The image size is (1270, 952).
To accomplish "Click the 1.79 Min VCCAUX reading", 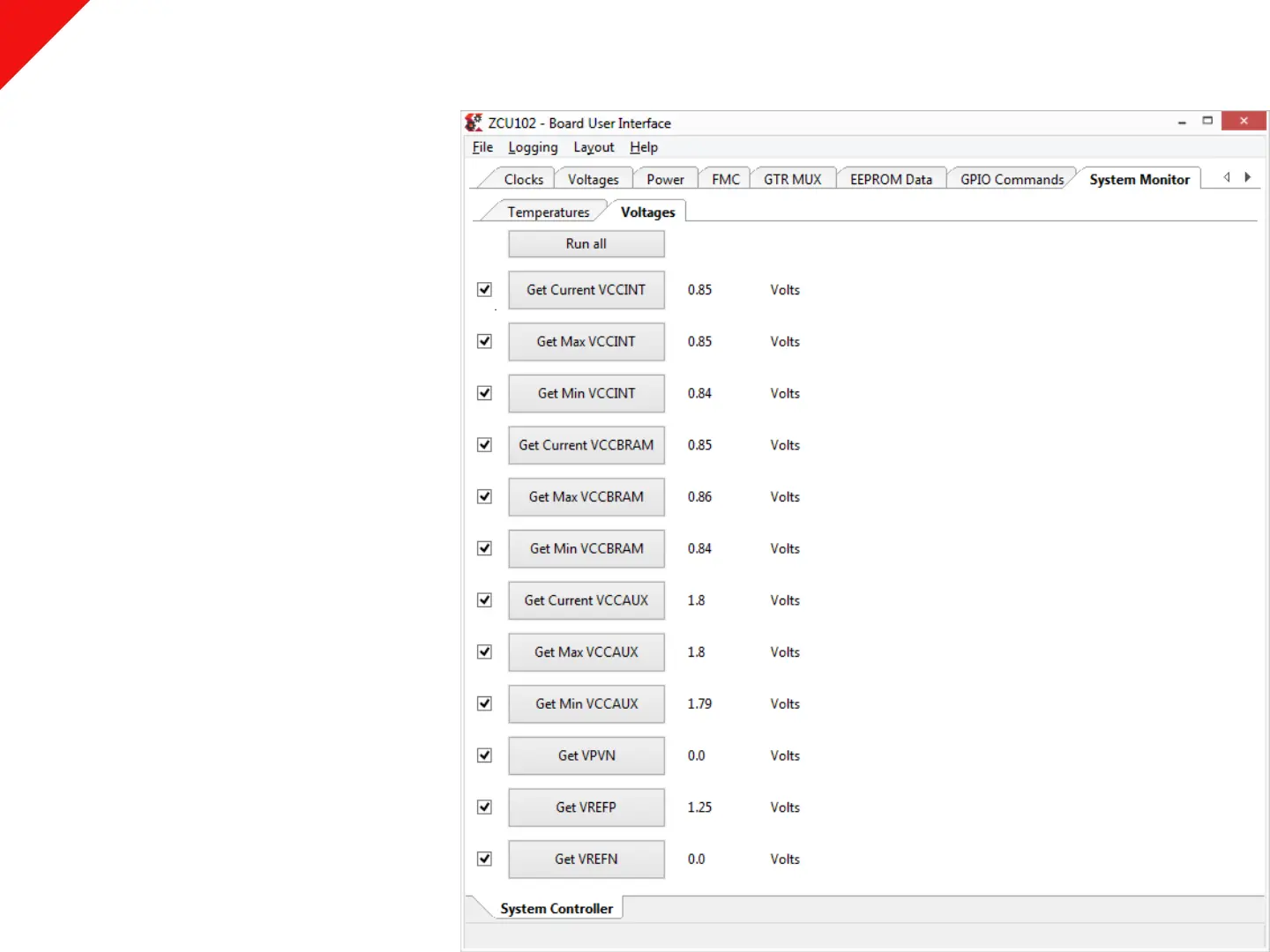I will click(699, 703).
